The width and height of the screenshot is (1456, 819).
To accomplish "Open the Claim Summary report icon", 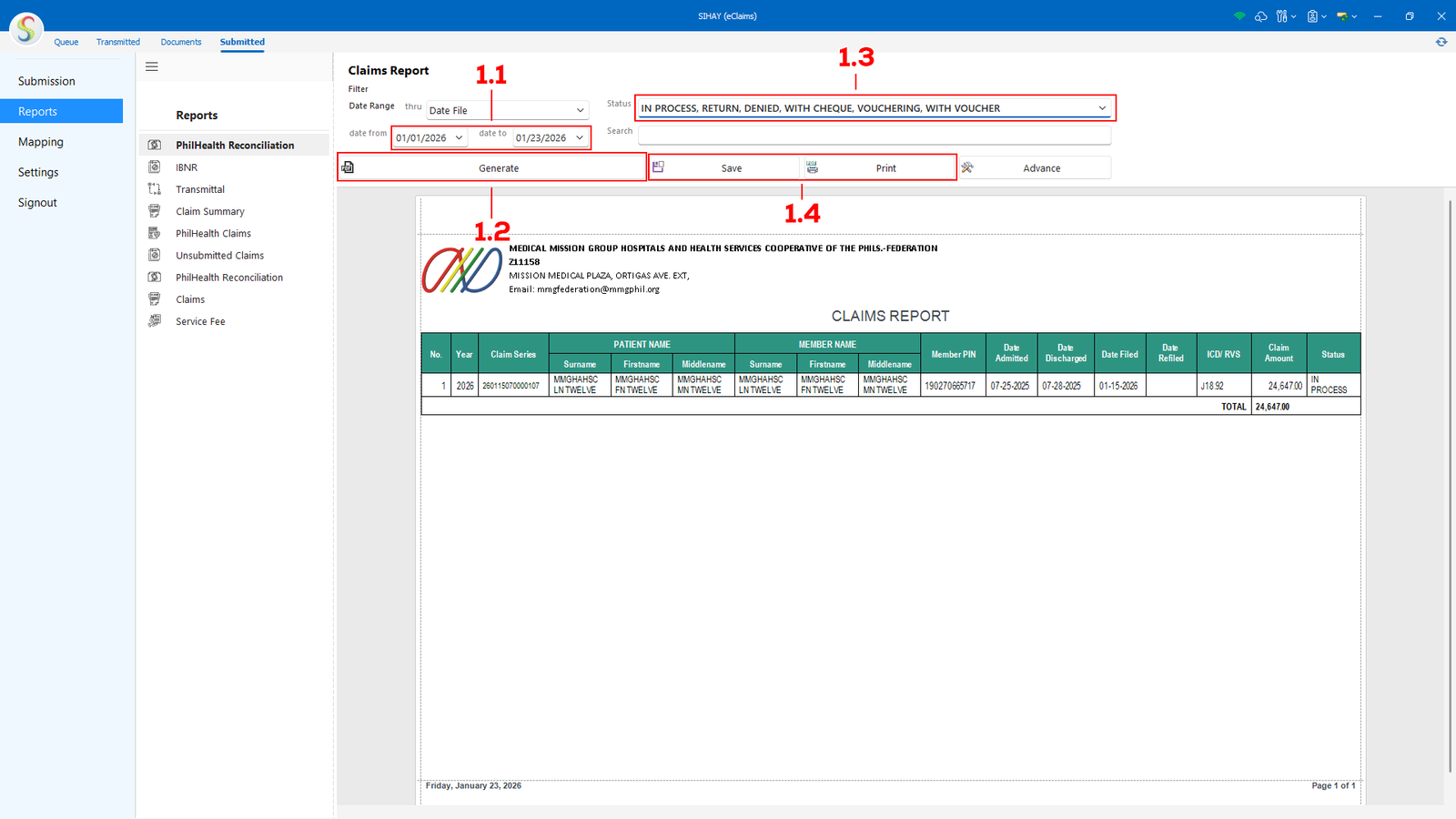I will coord(155,211).
